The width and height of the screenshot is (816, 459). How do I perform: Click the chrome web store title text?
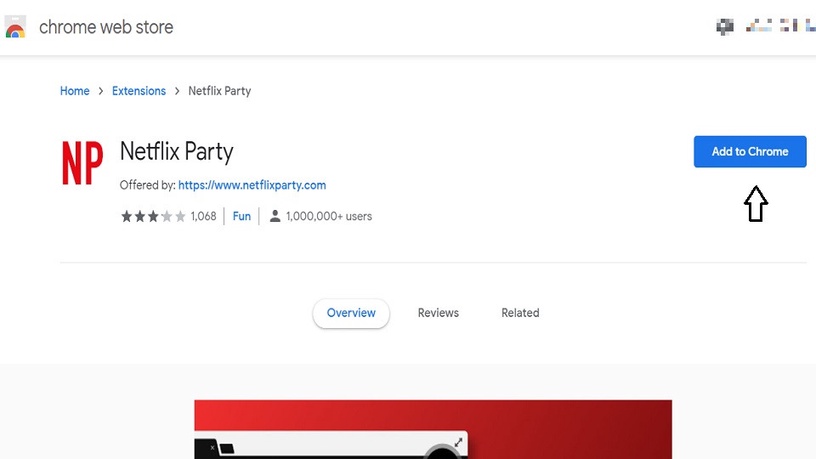[x=106, y=27]
